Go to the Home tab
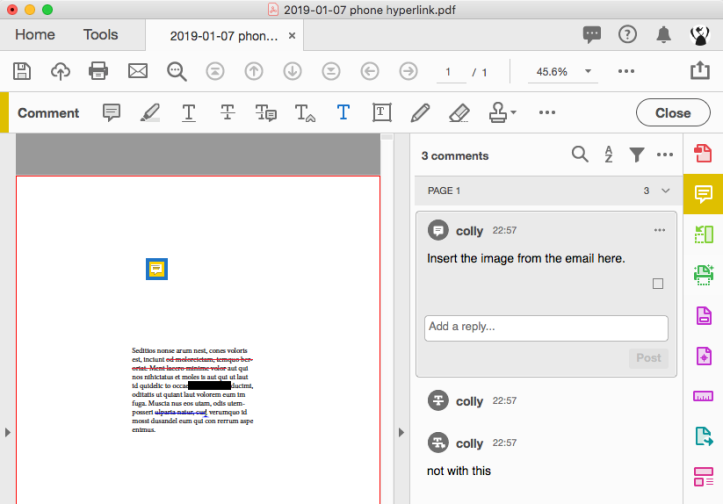723x504 pixels. [x=35, y=35]
